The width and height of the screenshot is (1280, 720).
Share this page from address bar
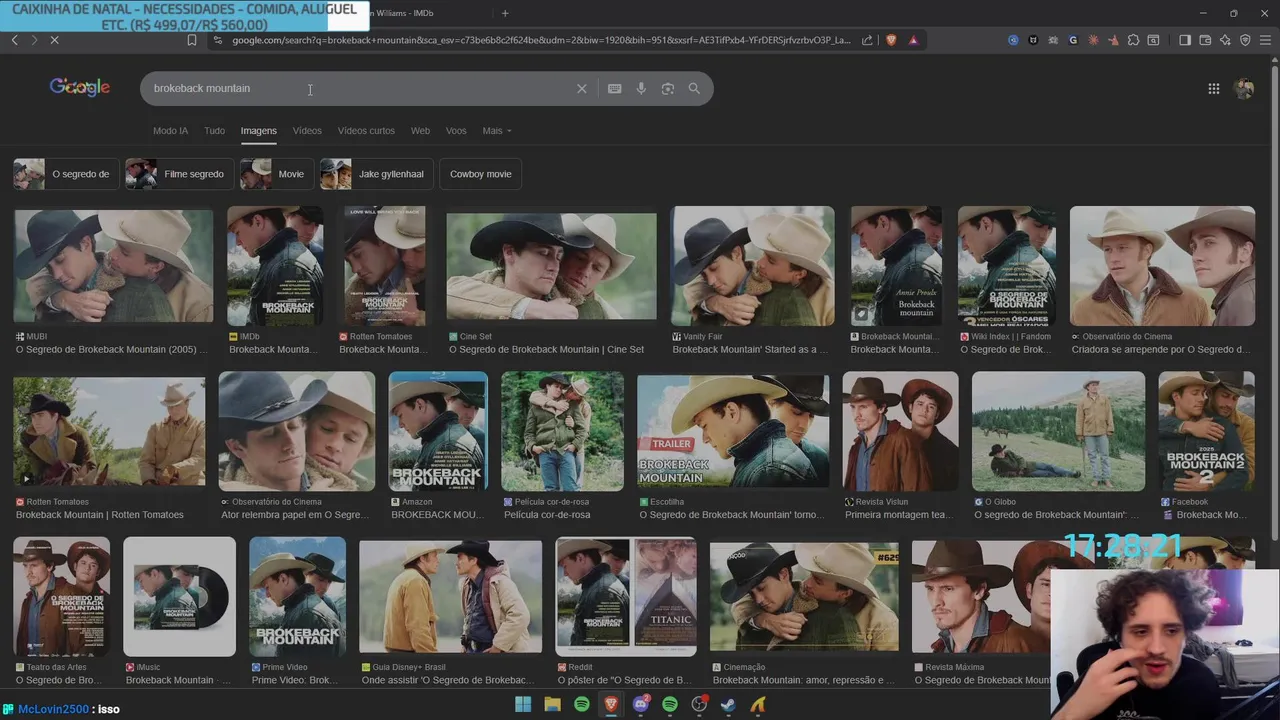(x=868, y=40)
